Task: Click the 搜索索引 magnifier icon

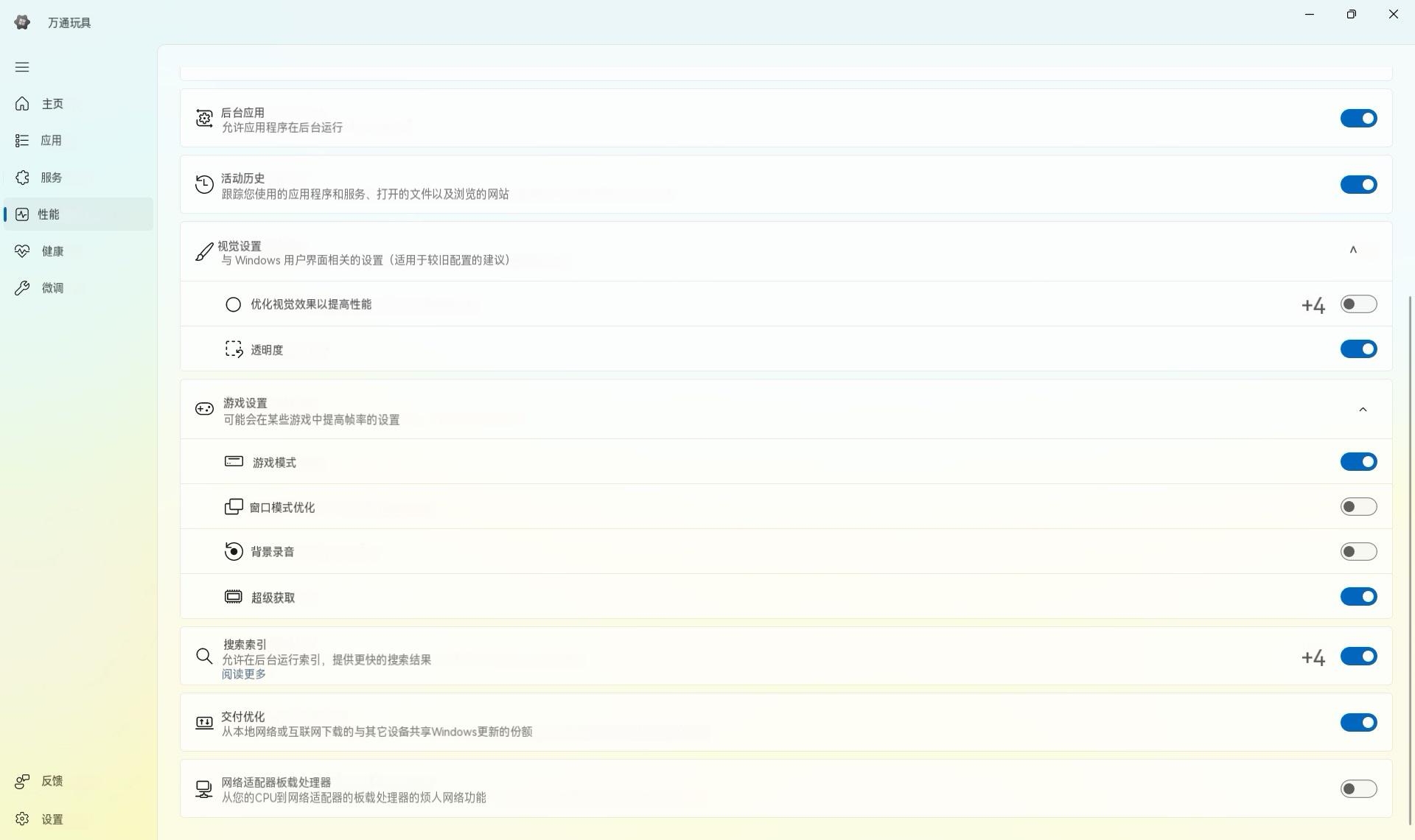Action: (x=204, y=656)
